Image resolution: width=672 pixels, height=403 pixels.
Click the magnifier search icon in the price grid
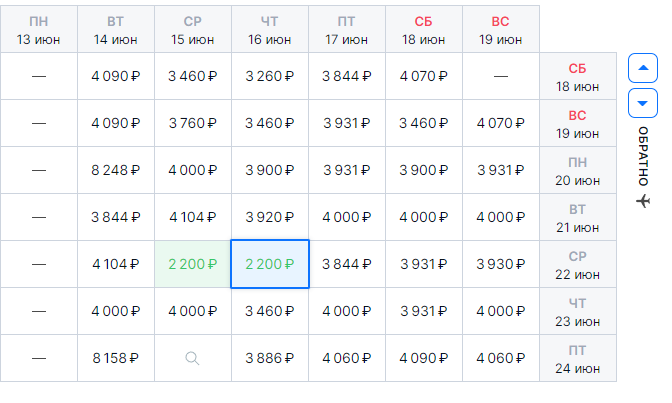(192, 358)
